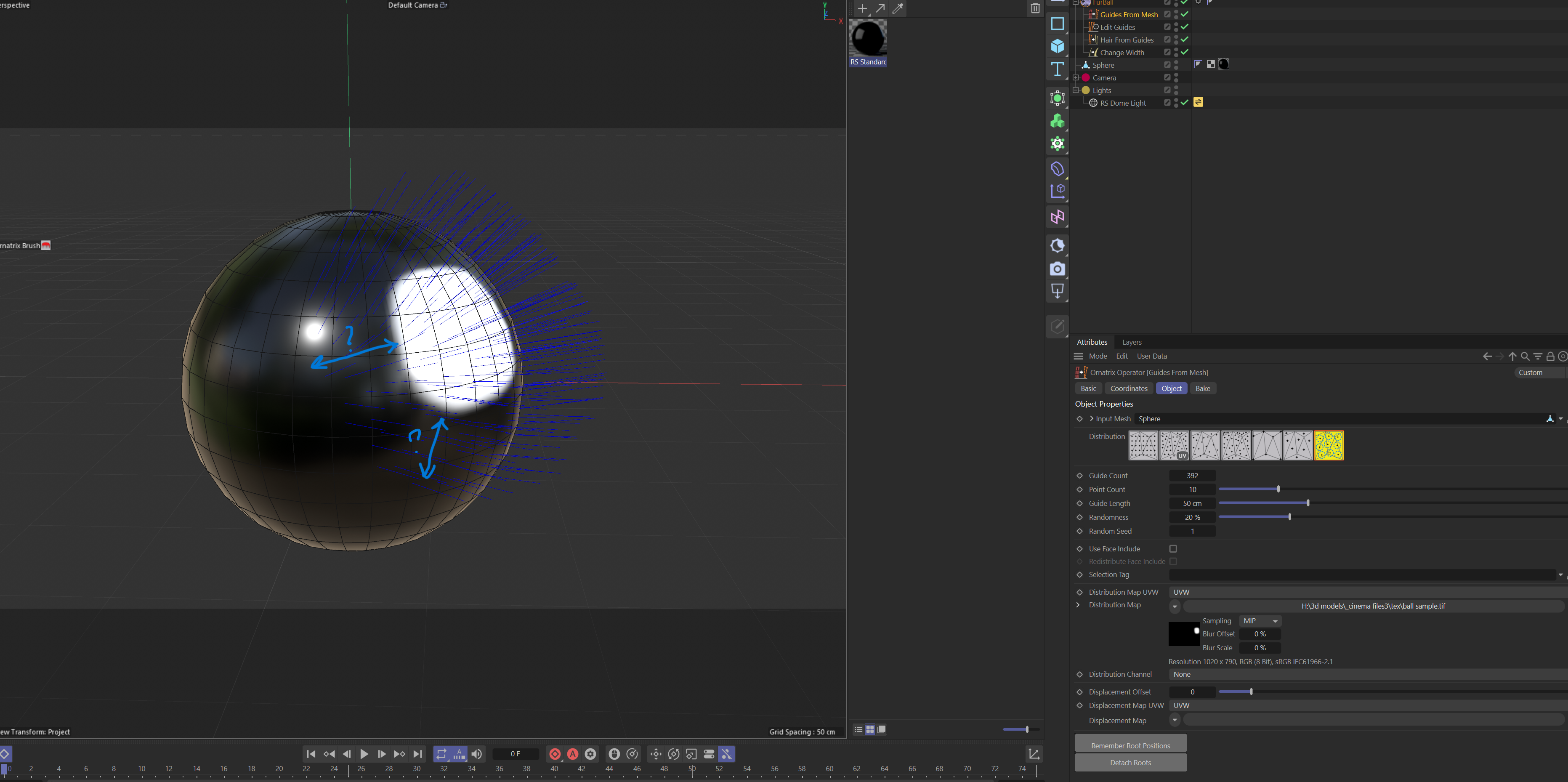Click Remember Root Positions button
Viewport: 1568px width, 782px height.
click(x=1130, y=745)
